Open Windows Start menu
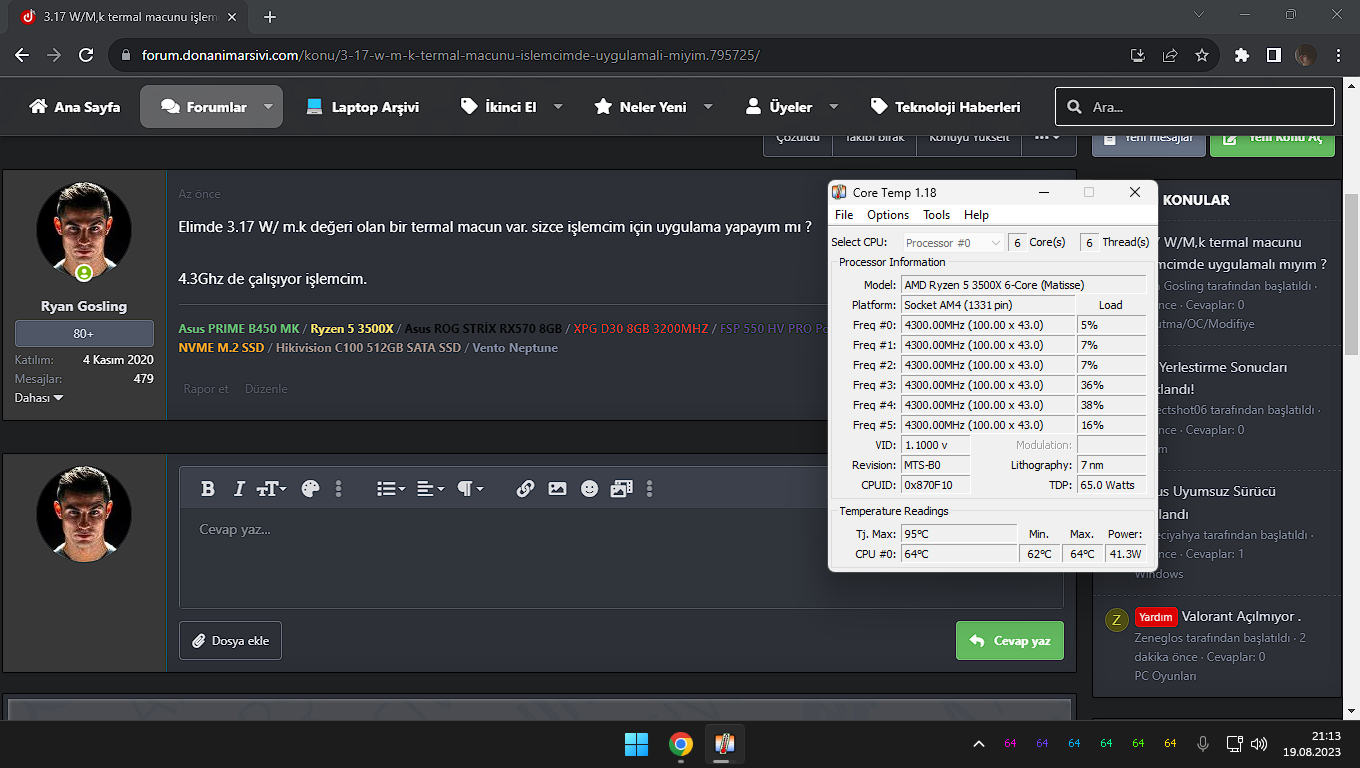 click(x=636, y=744)
